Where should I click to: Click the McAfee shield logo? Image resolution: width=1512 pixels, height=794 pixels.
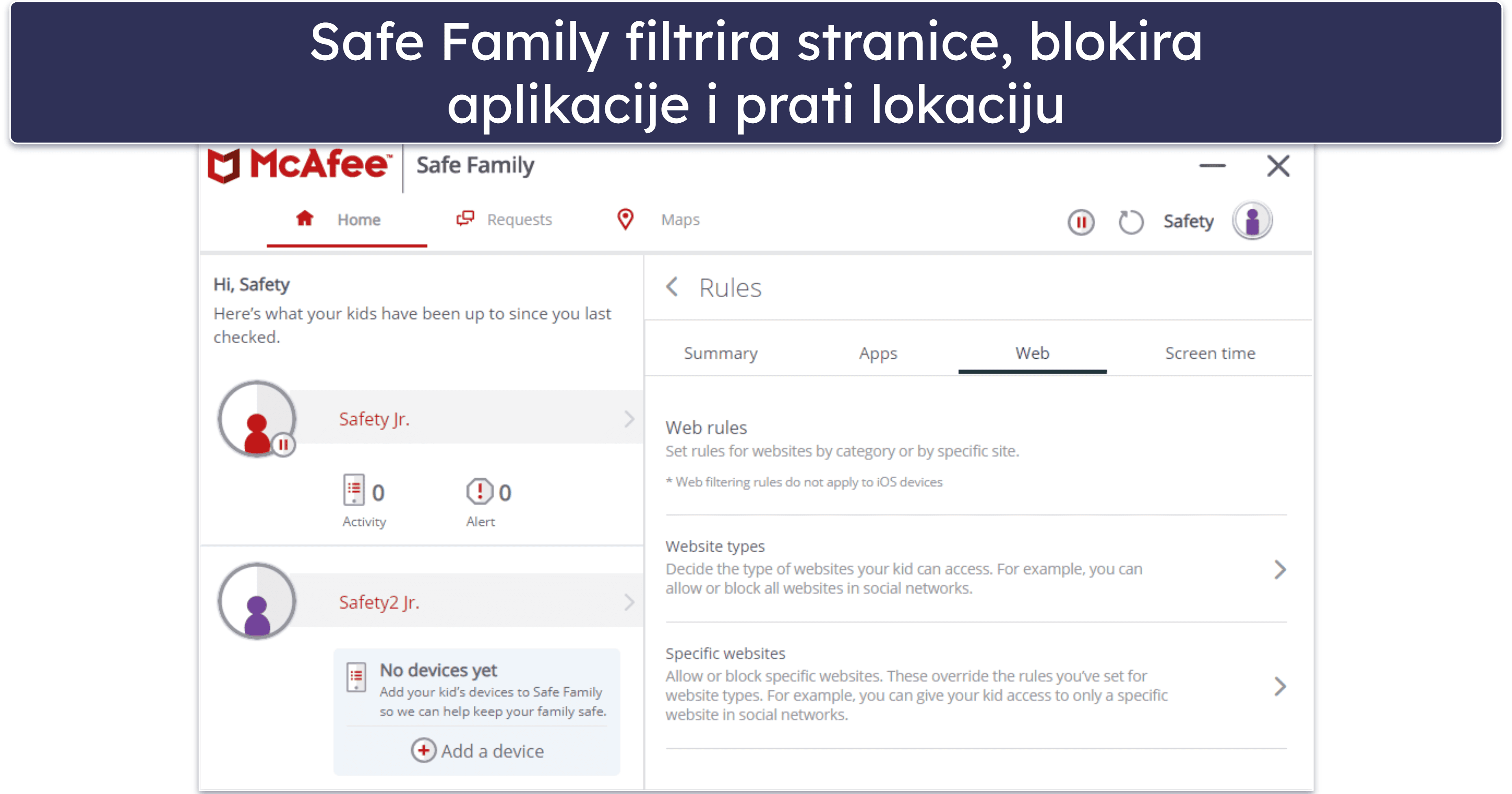click(x=224, y=165)
